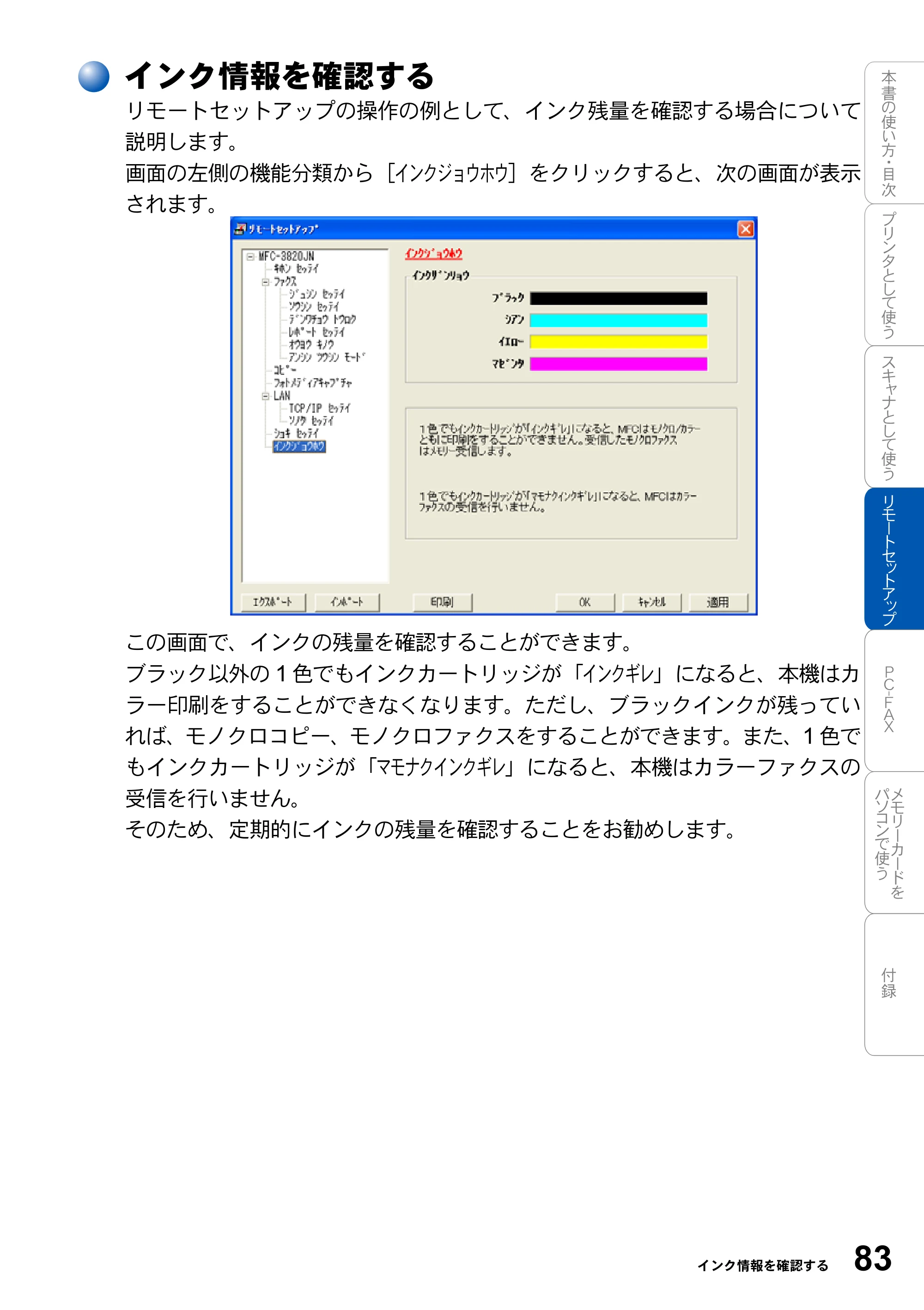The width and height of the screenshot is (924, 1310).
Task: Open アンシン ツウシン モード tree item
Action: coord(327,357)
